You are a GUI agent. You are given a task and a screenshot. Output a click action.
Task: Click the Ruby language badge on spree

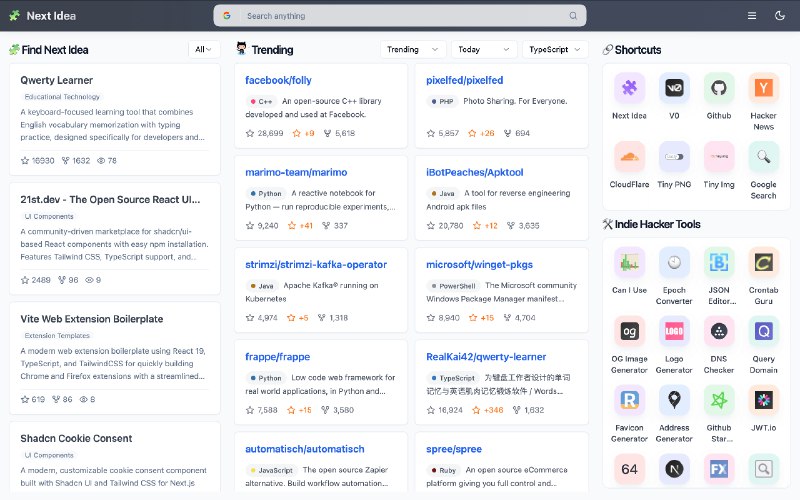coord(443,470)
